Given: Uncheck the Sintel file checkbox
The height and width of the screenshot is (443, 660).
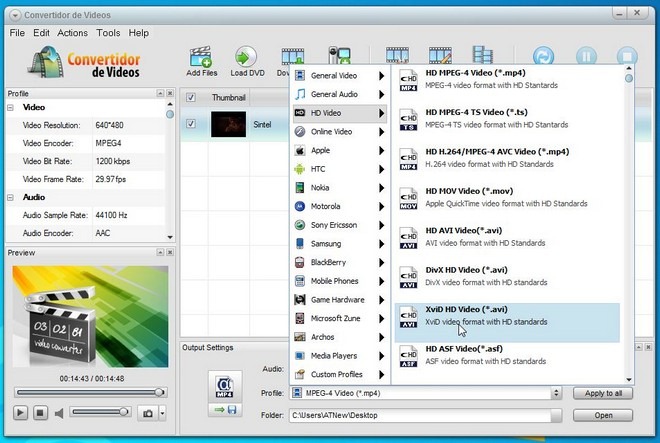Looking at the screenshot, I should coord(191,124).
